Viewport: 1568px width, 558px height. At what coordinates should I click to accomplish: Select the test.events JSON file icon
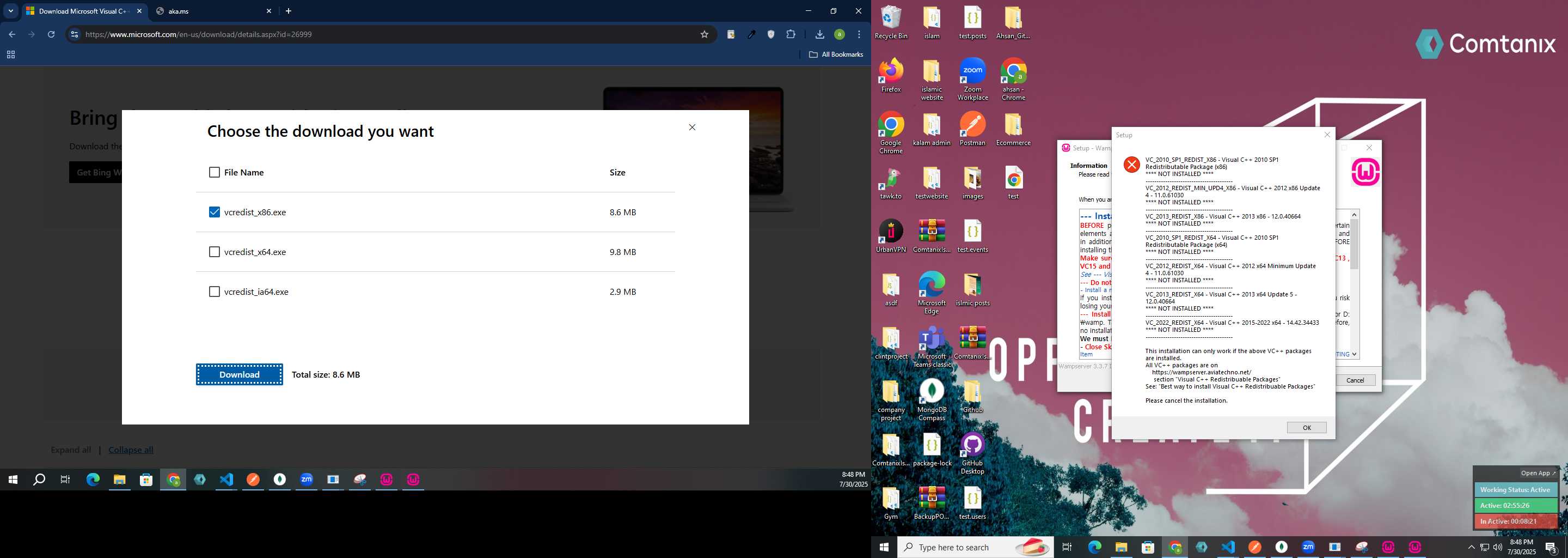[x=972, y=236]
